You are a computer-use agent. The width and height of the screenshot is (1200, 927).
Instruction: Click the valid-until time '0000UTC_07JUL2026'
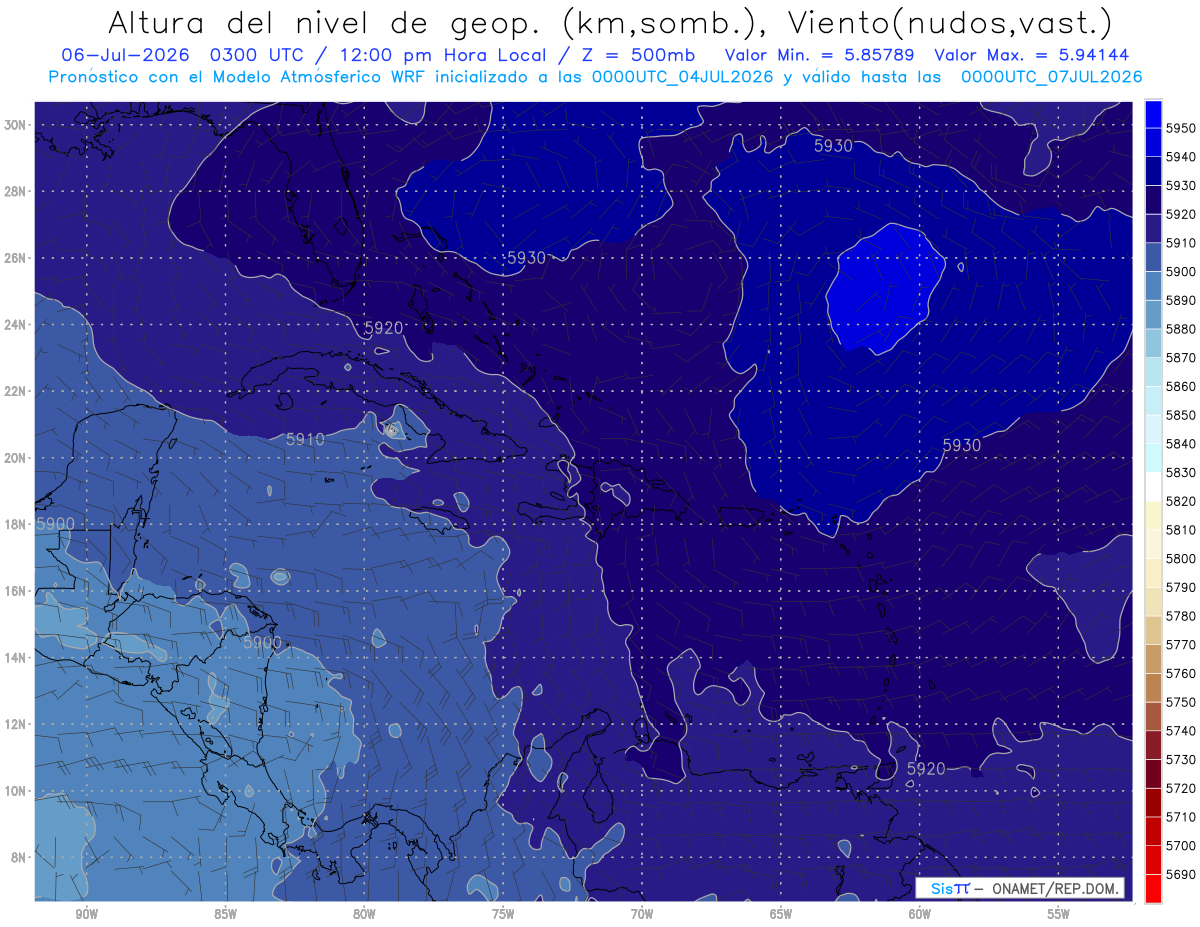coord(1051,76)
